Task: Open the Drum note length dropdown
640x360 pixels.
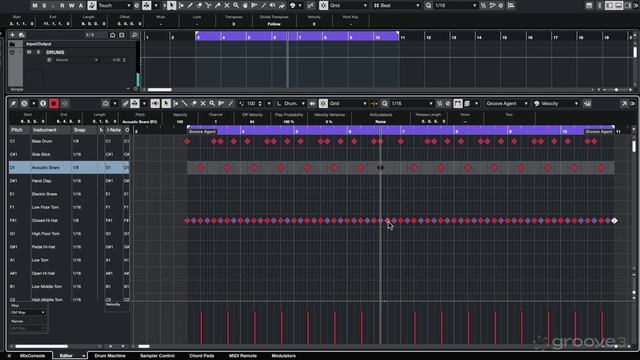Action: pyautogui.click(x=291, y=104)
